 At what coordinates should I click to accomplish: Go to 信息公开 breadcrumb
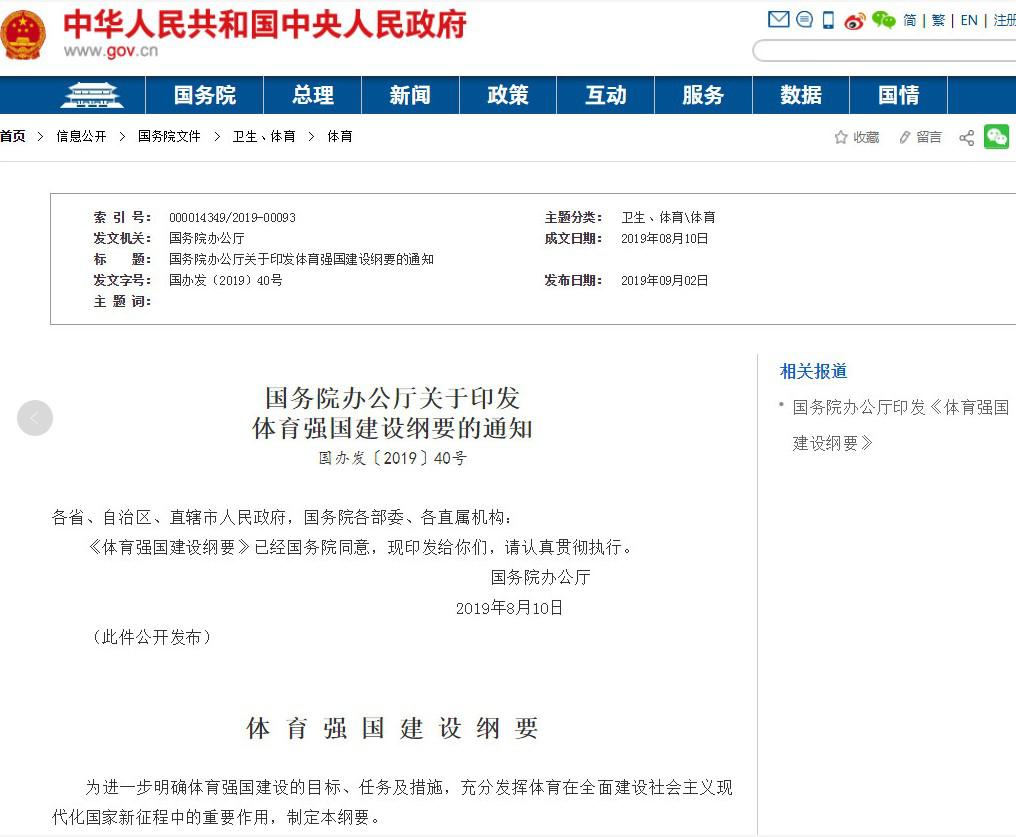pos(81,136)
